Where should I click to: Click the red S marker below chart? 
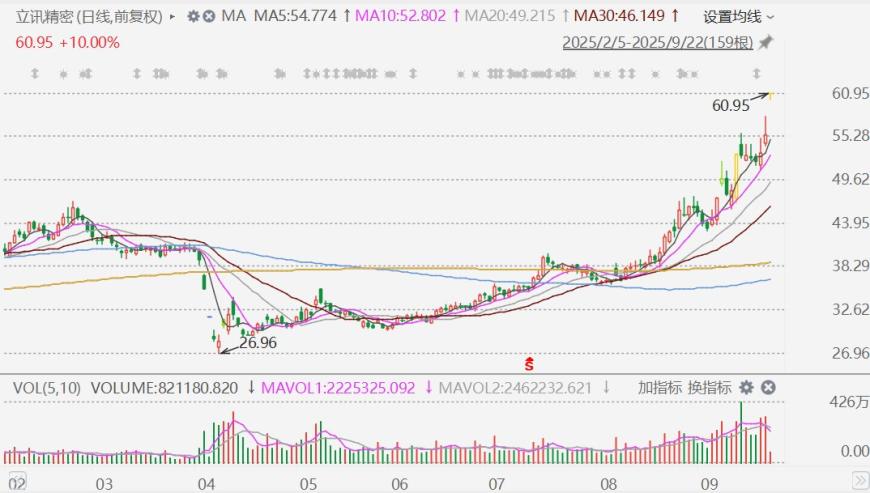[529, 364]
